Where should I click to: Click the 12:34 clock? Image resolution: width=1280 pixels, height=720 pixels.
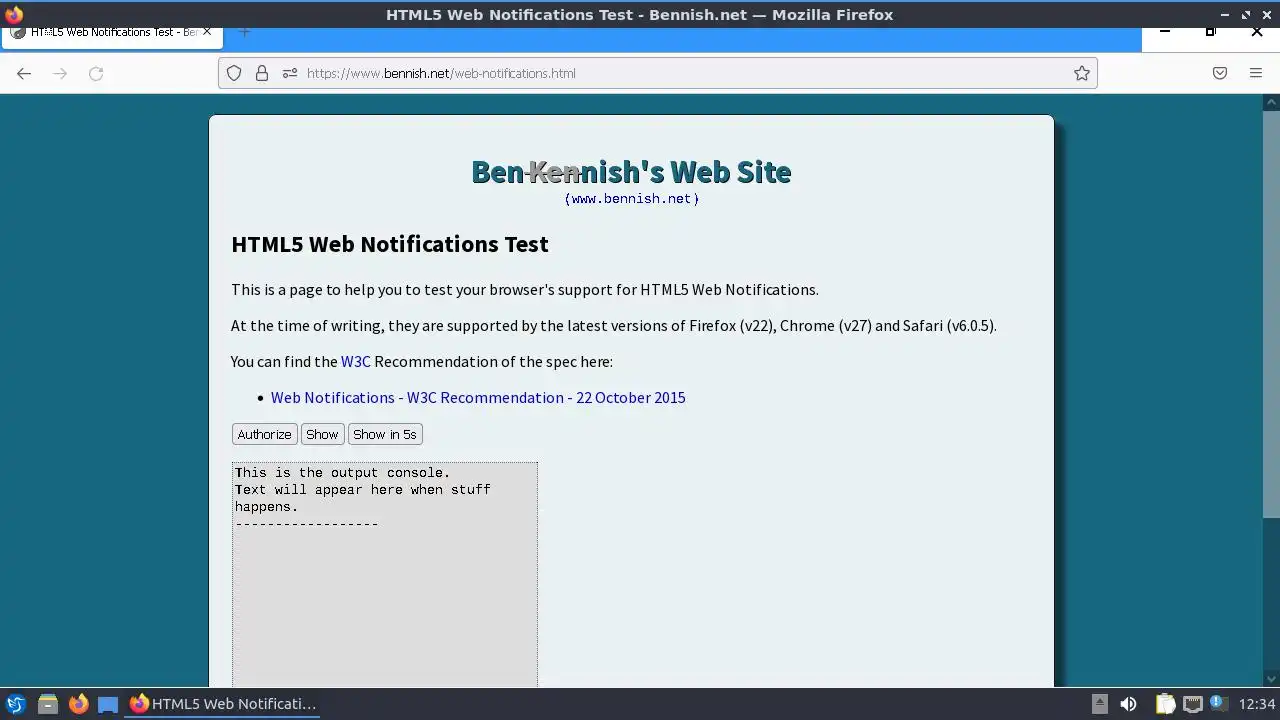point(1257,704)
